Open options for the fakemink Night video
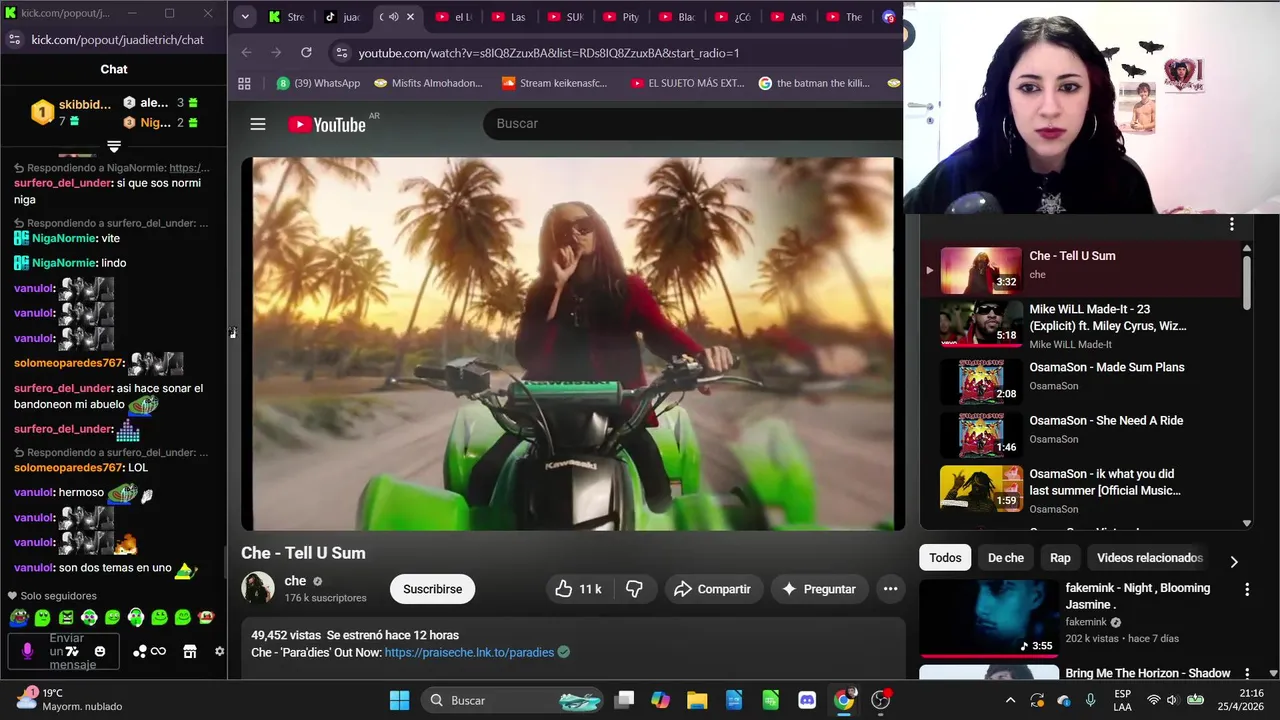The width and height of the screenshot is (1280, 720). click(x=1247, y=590)
